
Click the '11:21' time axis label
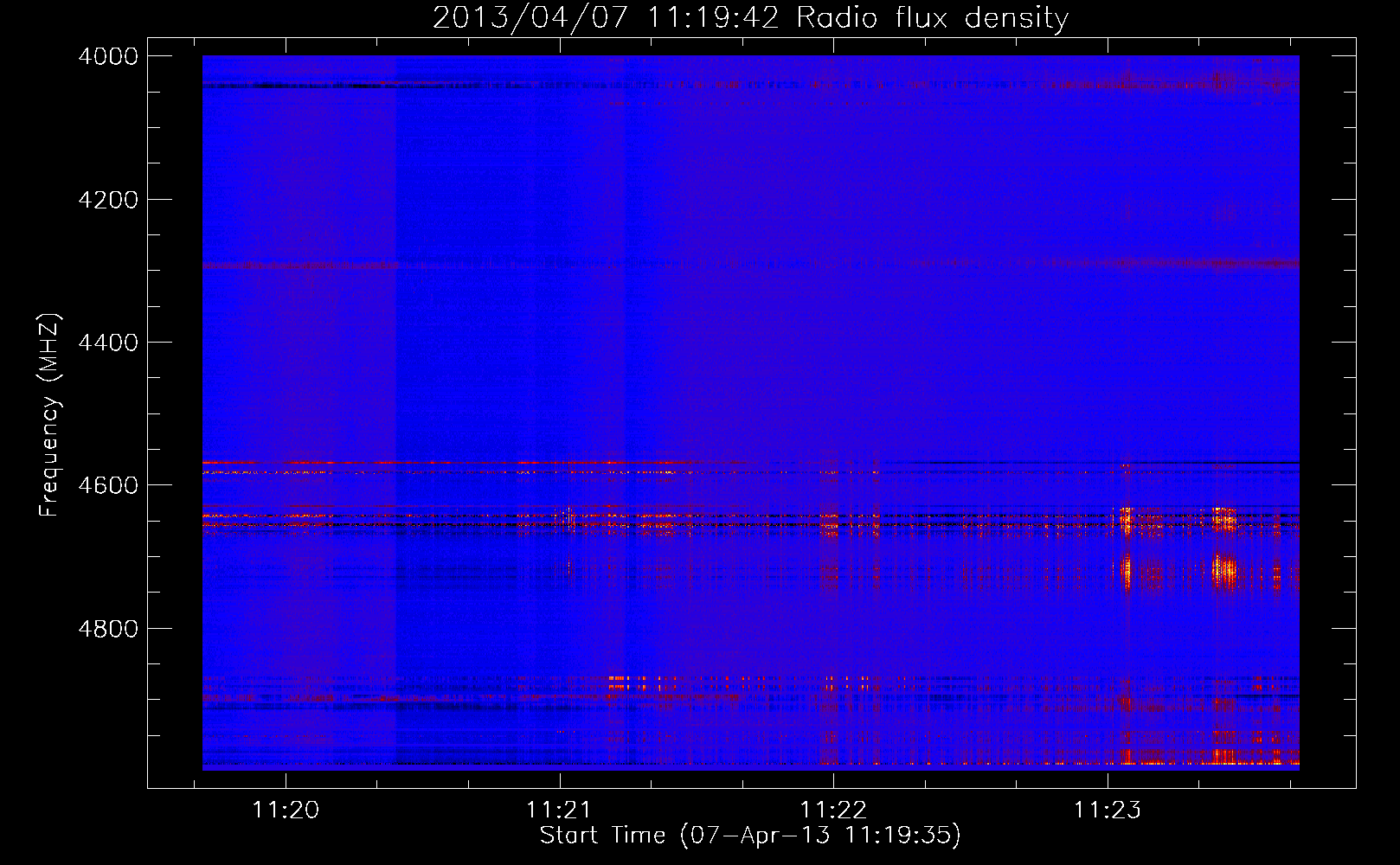(559, 810)
